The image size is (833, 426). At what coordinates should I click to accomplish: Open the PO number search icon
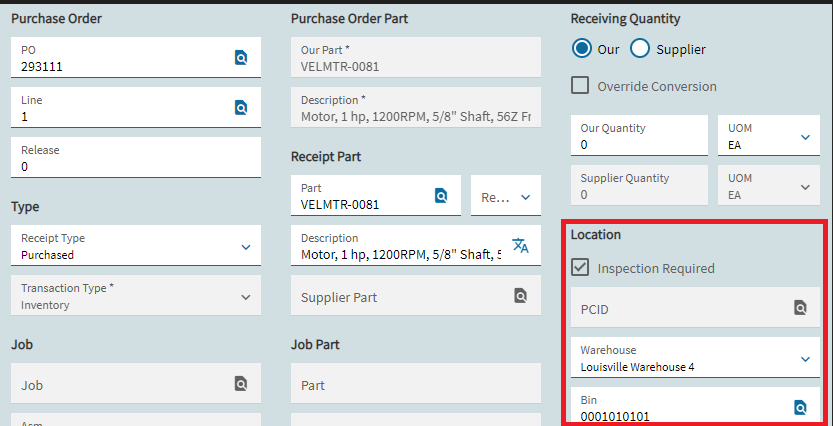(240, 58)
